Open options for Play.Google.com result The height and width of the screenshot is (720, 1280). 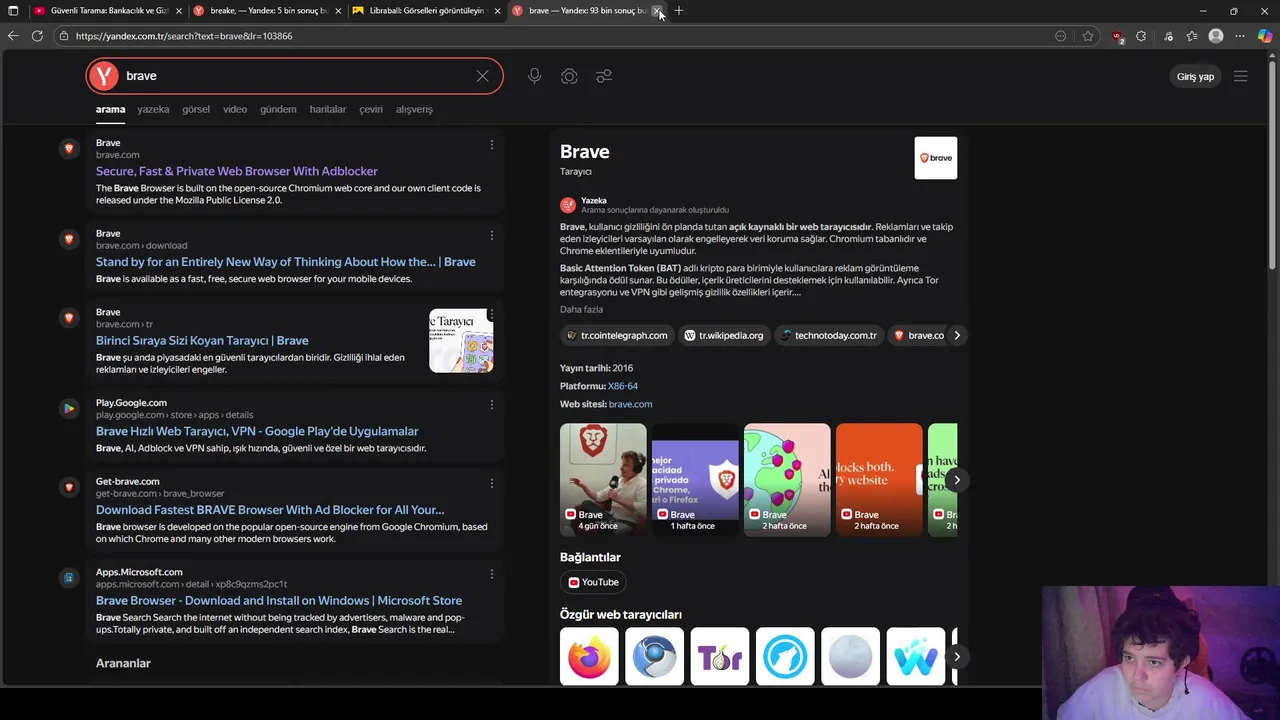tap(491, 405)
